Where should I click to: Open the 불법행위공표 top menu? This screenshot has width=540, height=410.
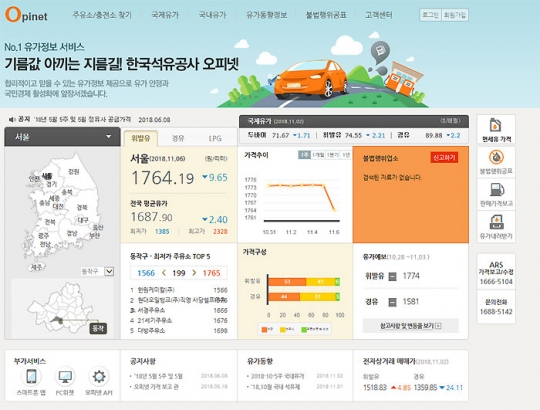(x=326, y=15)
